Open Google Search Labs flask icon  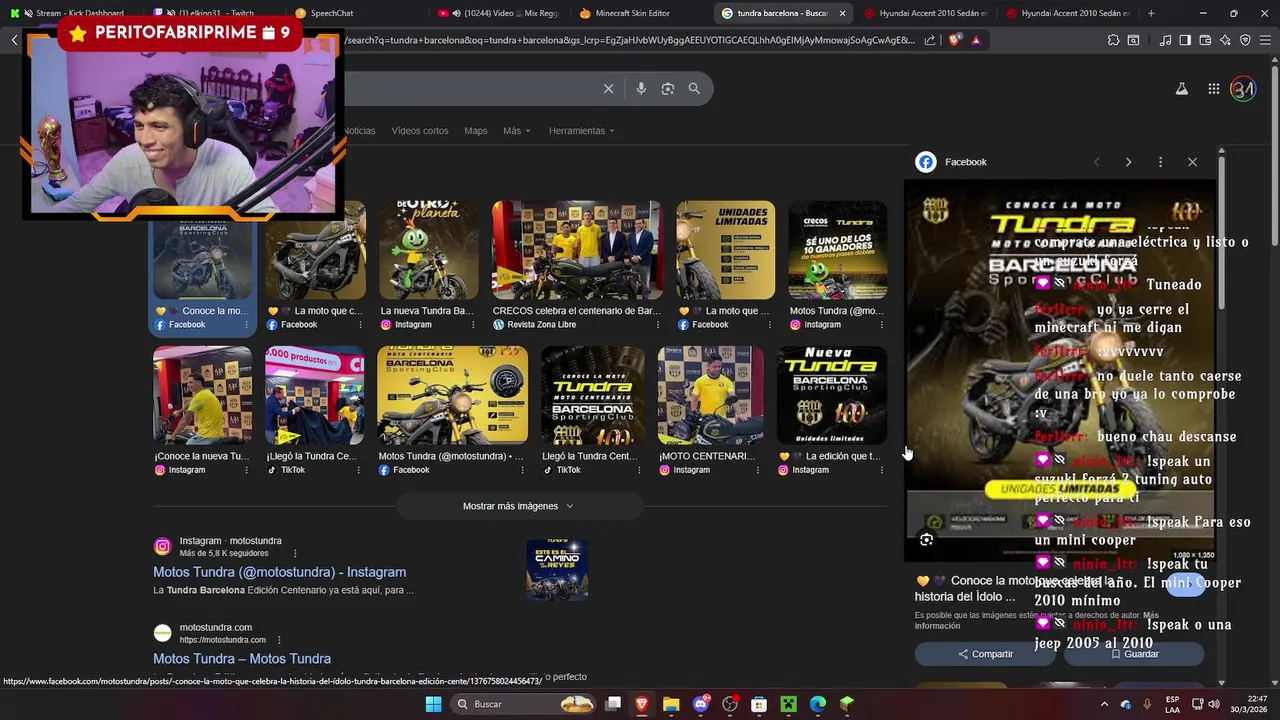point(1181,89)
